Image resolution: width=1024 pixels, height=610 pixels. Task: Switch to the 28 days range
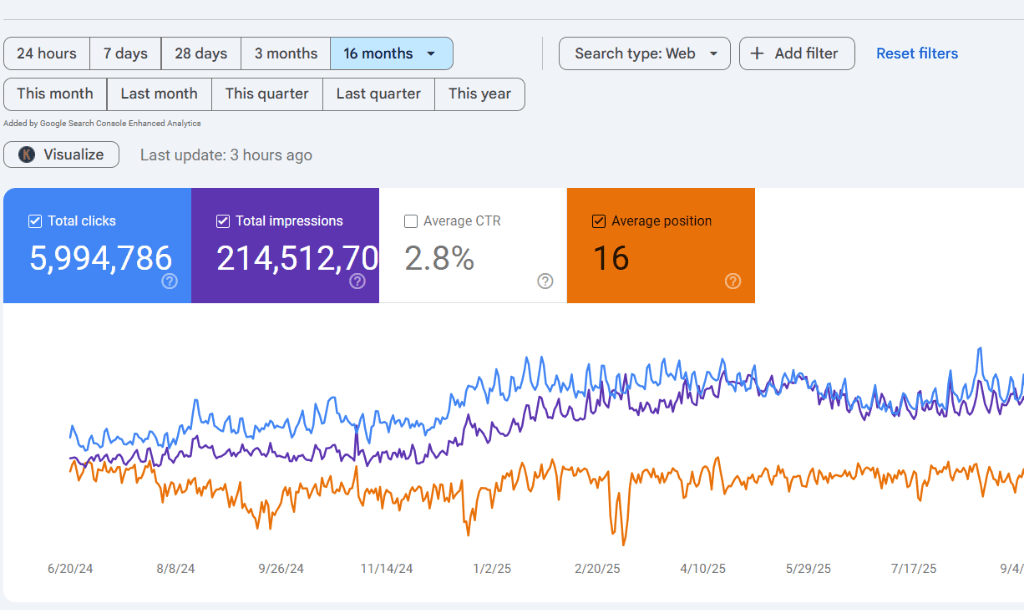pos(200,53)
